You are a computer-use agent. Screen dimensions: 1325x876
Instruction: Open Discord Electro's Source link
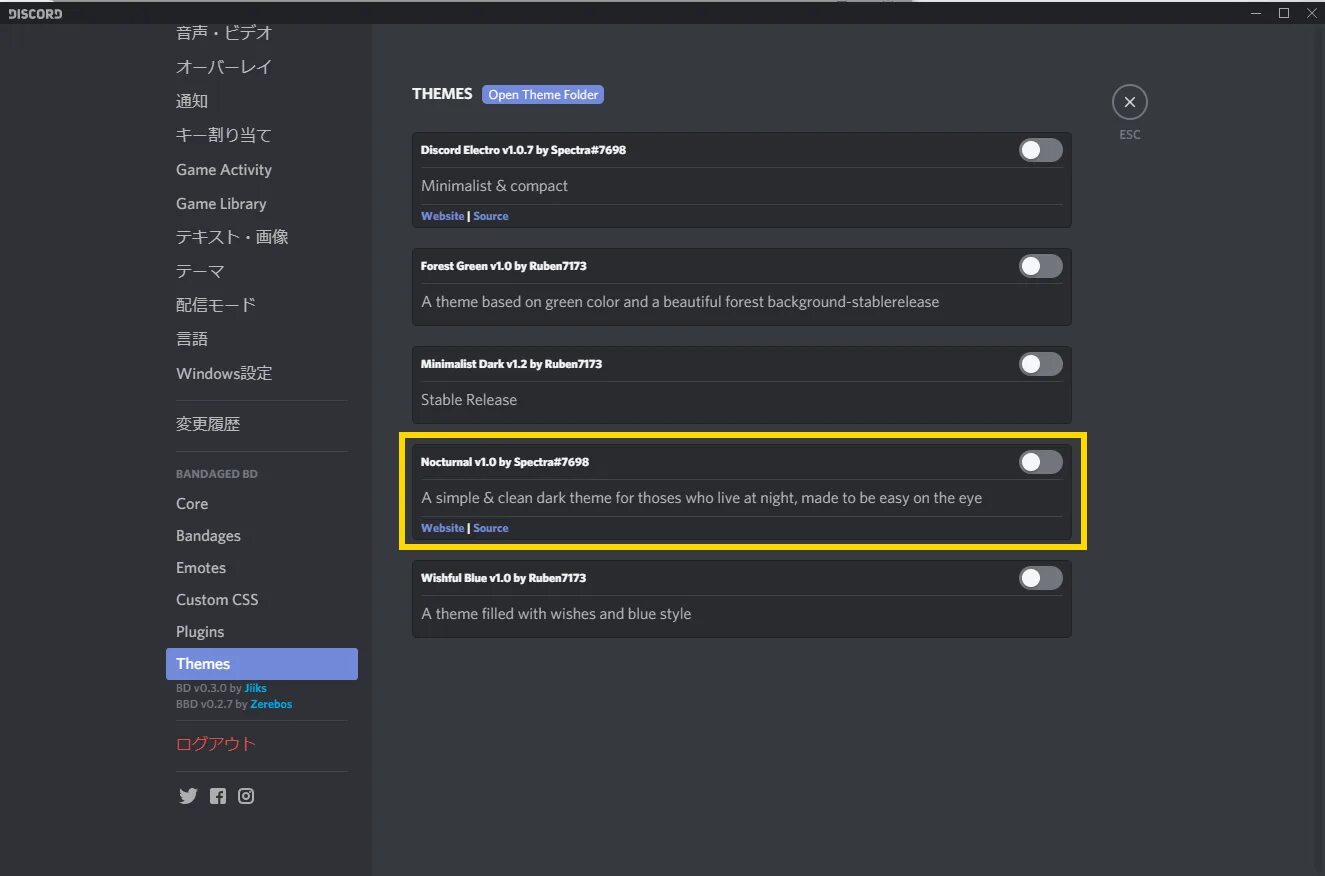491,216
